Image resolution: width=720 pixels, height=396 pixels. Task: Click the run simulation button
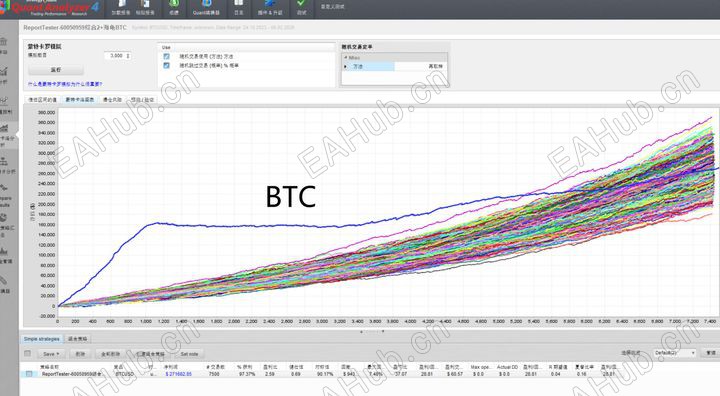click(56, 70)
